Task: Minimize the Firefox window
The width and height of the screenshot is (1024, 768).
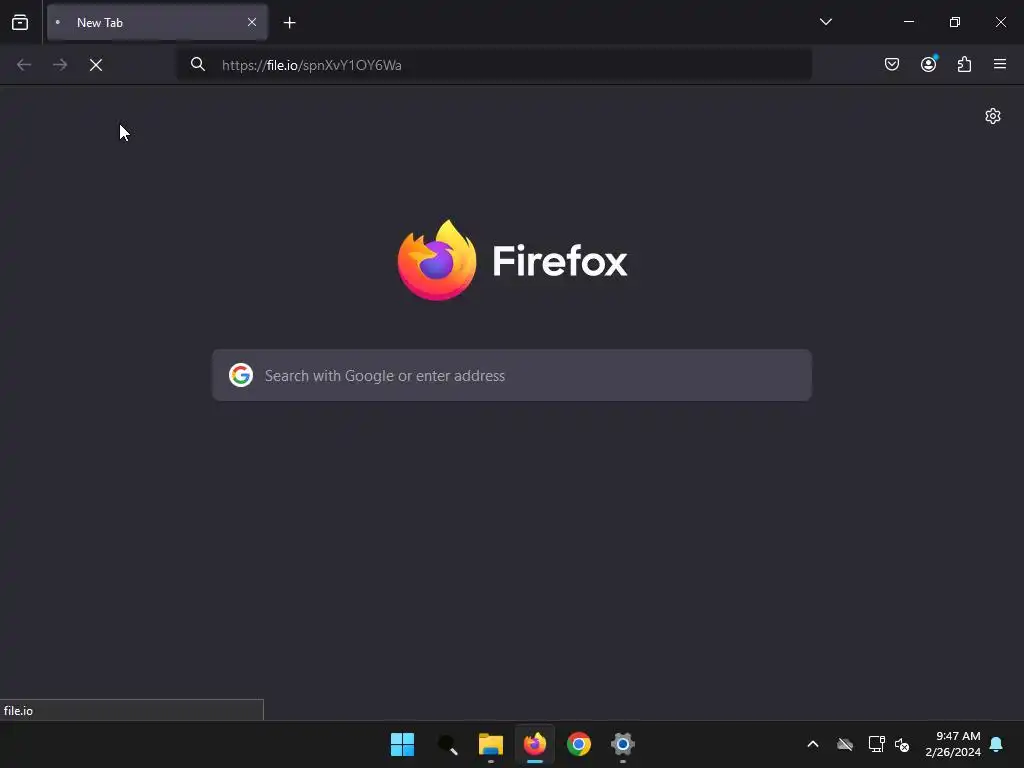Action: click(908, 22)
